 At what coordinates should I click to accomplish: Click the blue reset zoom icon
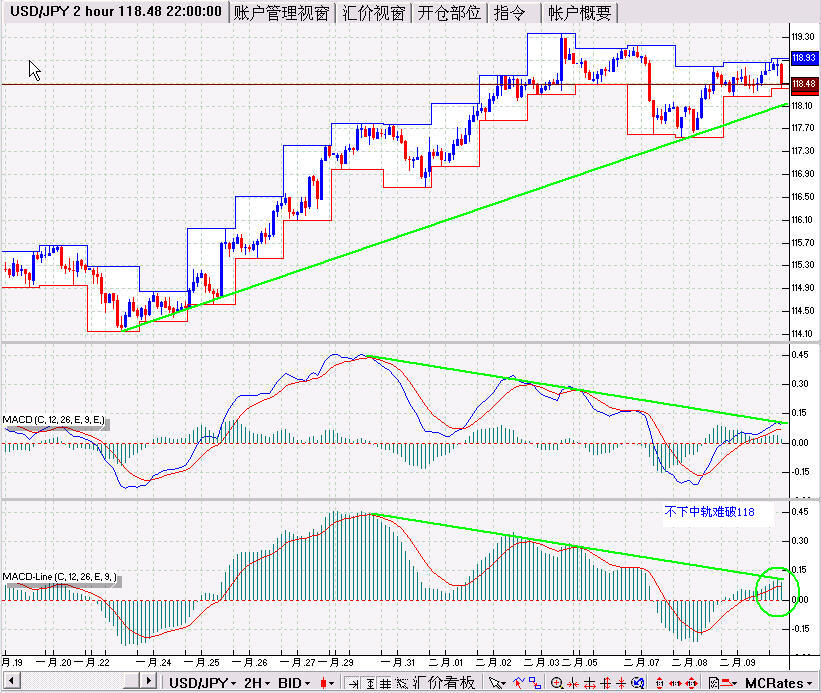pos(637,683)
